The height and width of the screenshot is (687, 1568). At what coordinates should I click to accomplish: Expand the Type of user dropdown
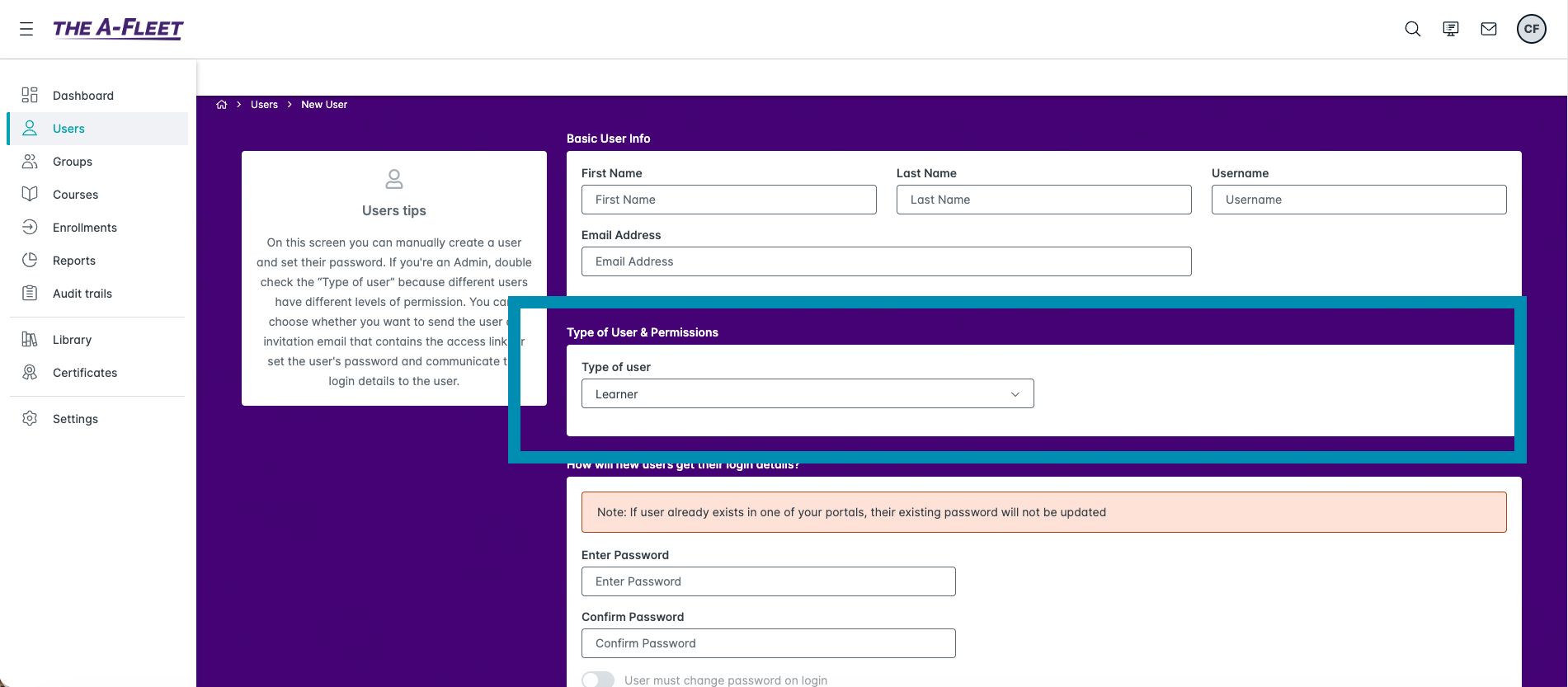pos(807,394)
